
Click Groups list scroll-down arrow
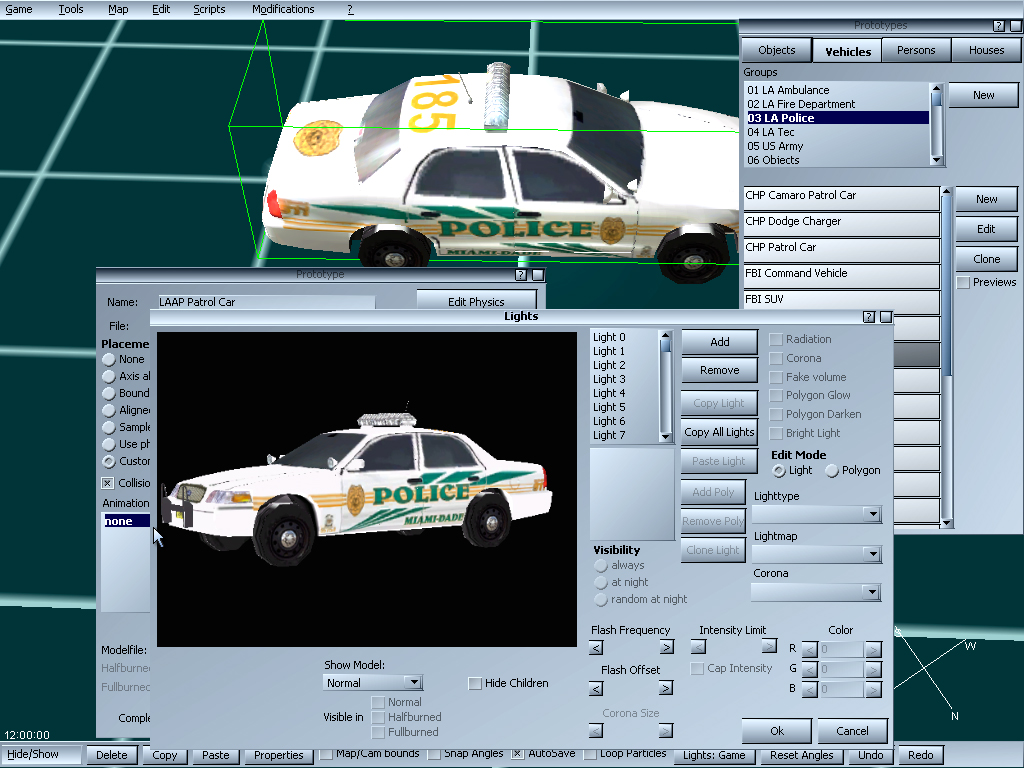coord(936,160)
